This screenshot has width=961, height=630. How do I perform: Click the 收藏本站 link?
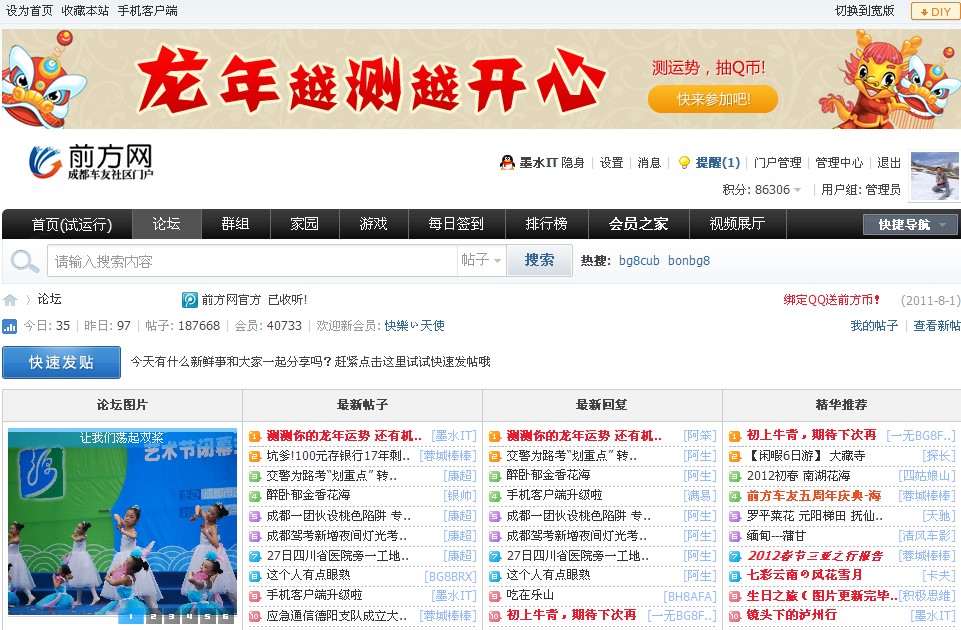(x=85, y=10)
